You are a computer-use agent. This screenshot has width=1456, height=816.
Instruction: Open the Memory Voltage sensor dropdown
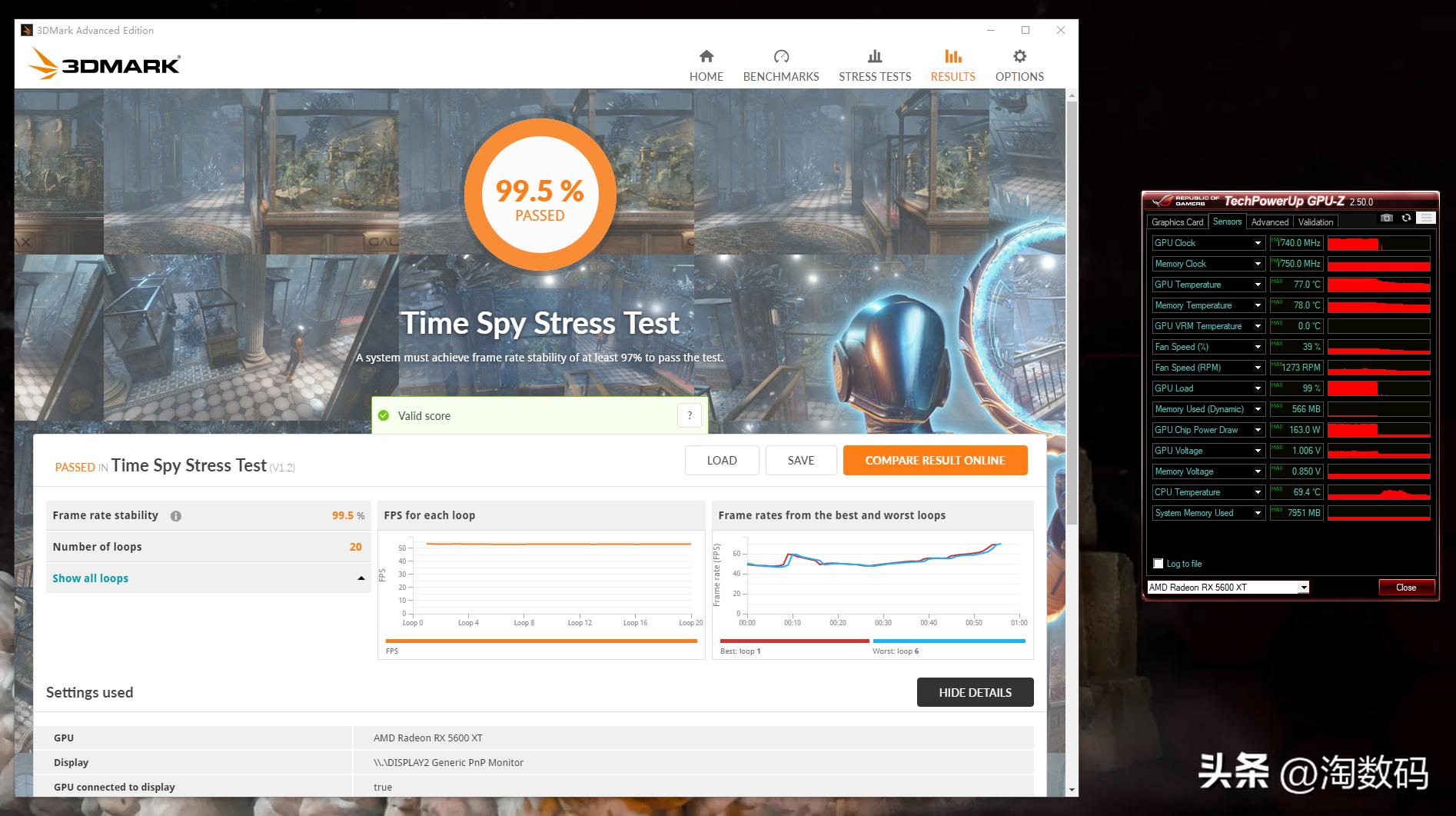1258,471
